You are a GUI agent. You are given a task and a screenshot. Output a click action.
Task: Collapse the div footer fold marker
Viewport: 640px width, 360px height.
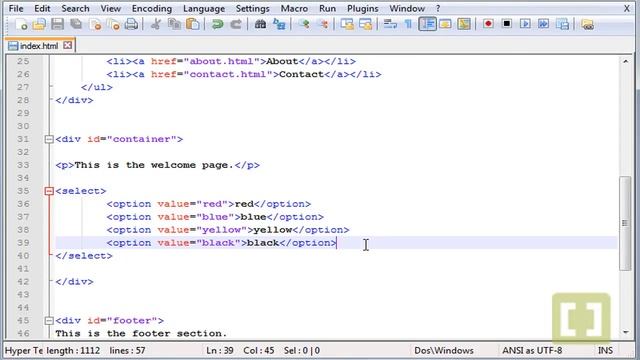pos(49,321)
